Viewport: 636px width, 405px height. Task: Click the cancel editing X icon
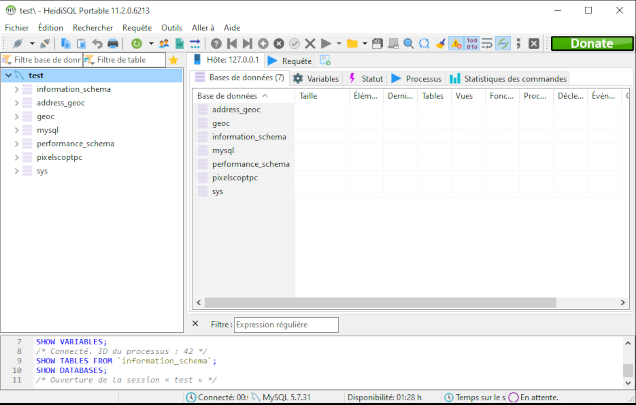click(x=310, y=43)
